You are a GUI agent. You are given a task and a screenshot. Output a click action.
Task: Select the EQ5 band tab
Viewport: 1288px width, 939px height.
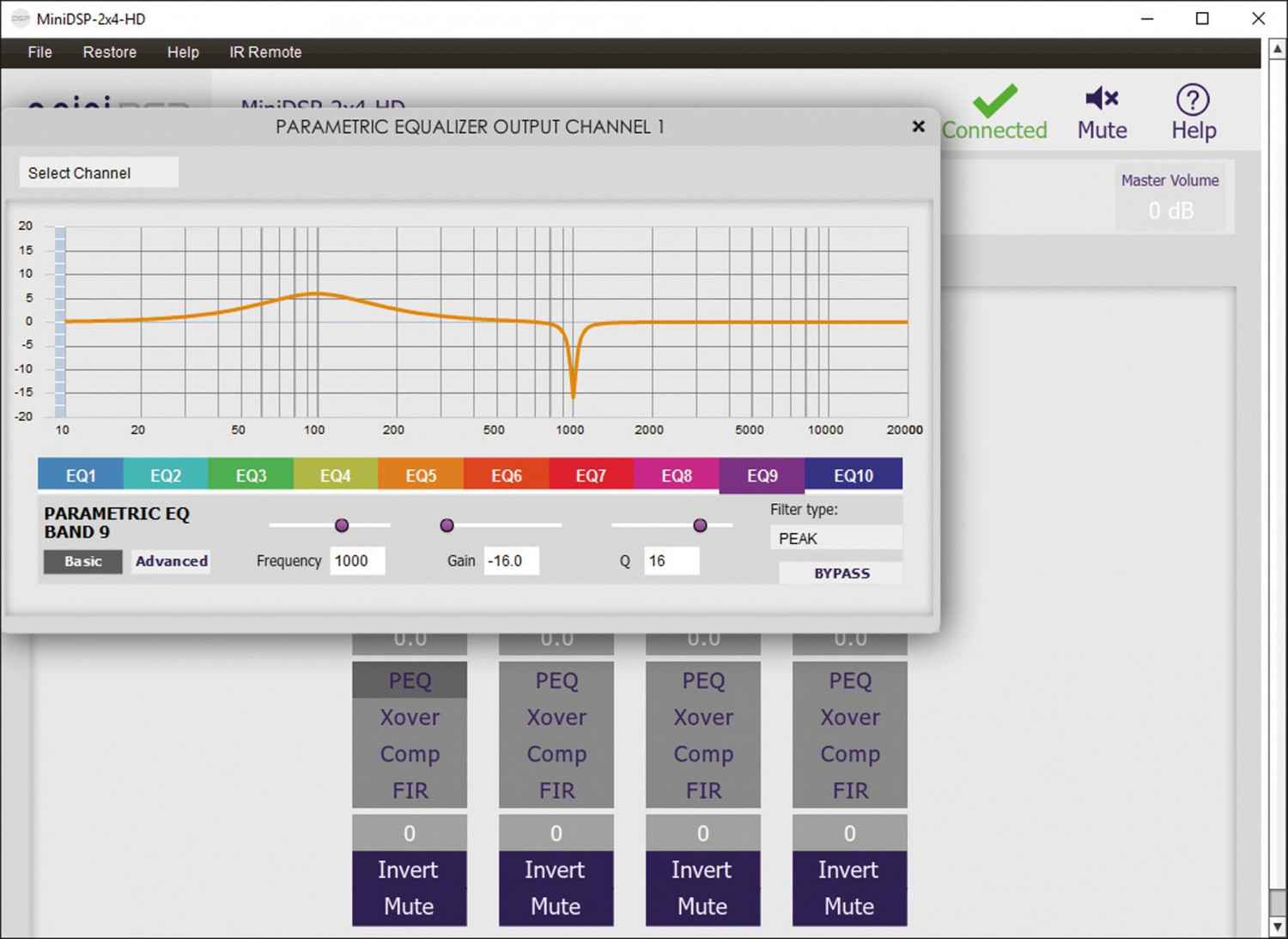(x=421, y=475)
